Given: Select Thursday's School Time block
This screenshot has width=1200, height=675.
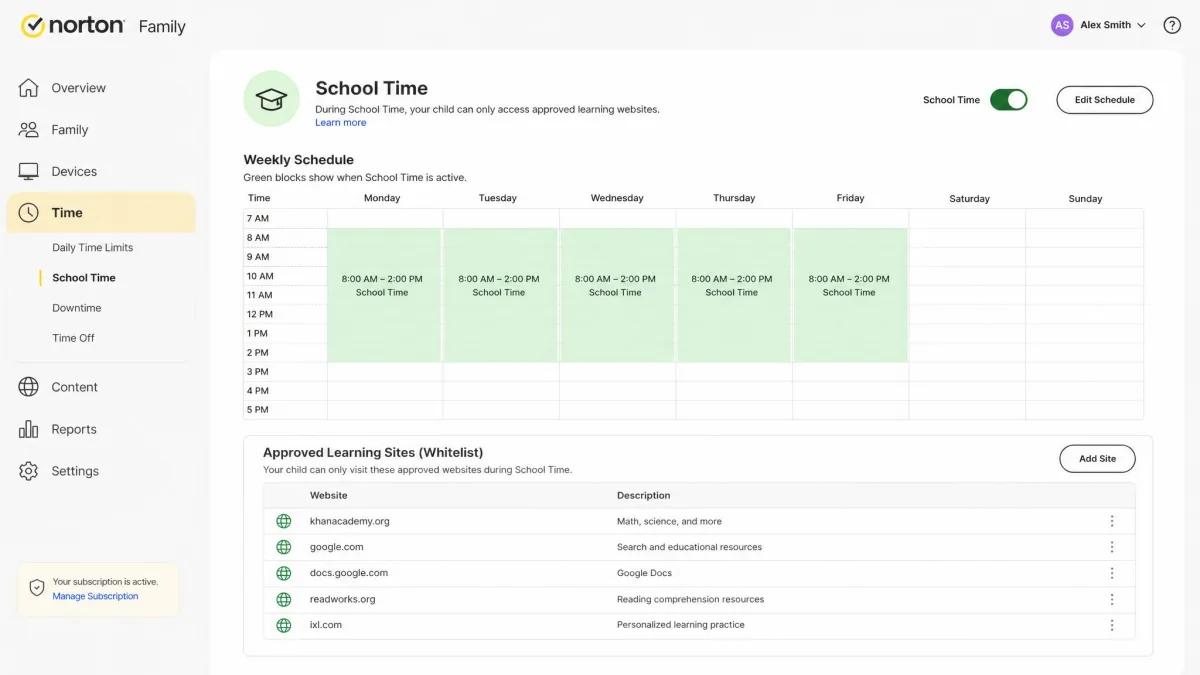Looking at the screenshot, I should click(734, 295).
